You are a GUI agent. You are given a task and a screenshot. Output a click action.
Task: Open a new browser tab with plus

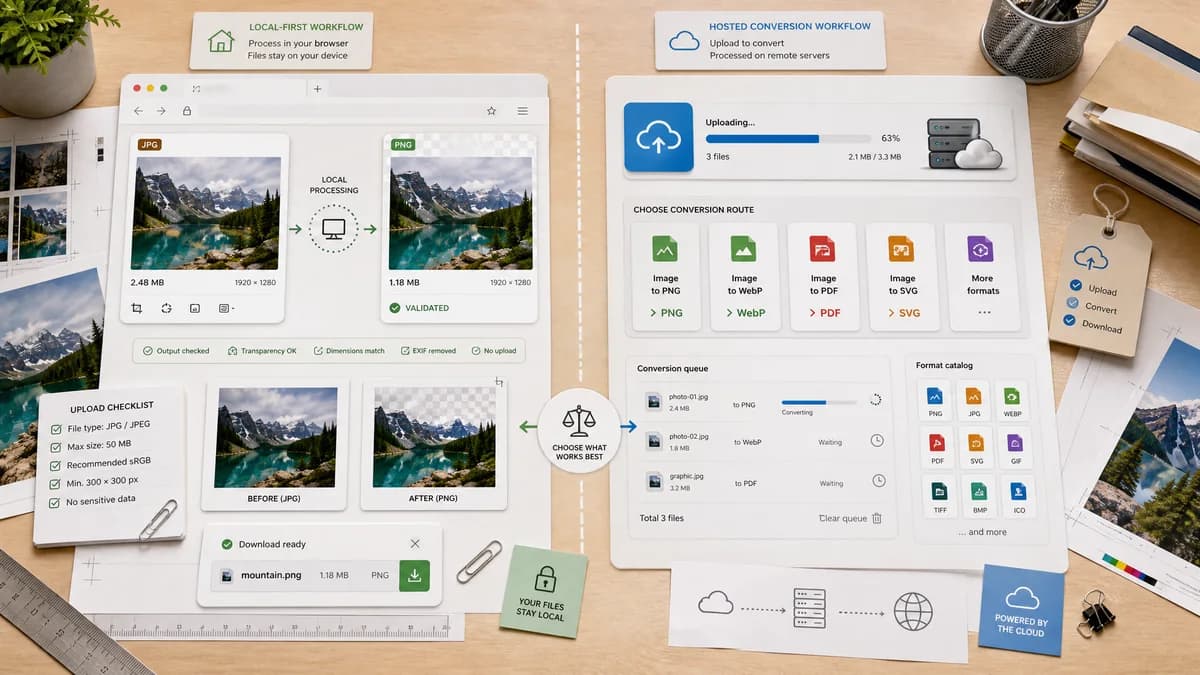[318, 89]
